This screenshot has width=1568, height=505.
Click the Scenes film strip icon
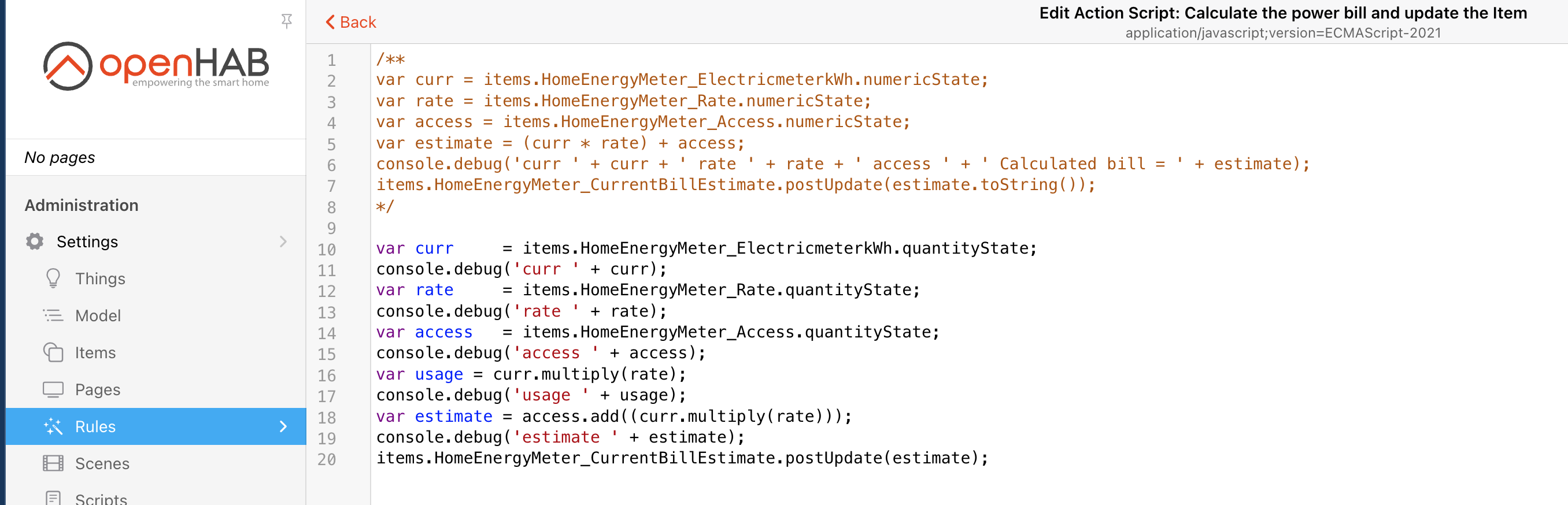coord(53,463)
